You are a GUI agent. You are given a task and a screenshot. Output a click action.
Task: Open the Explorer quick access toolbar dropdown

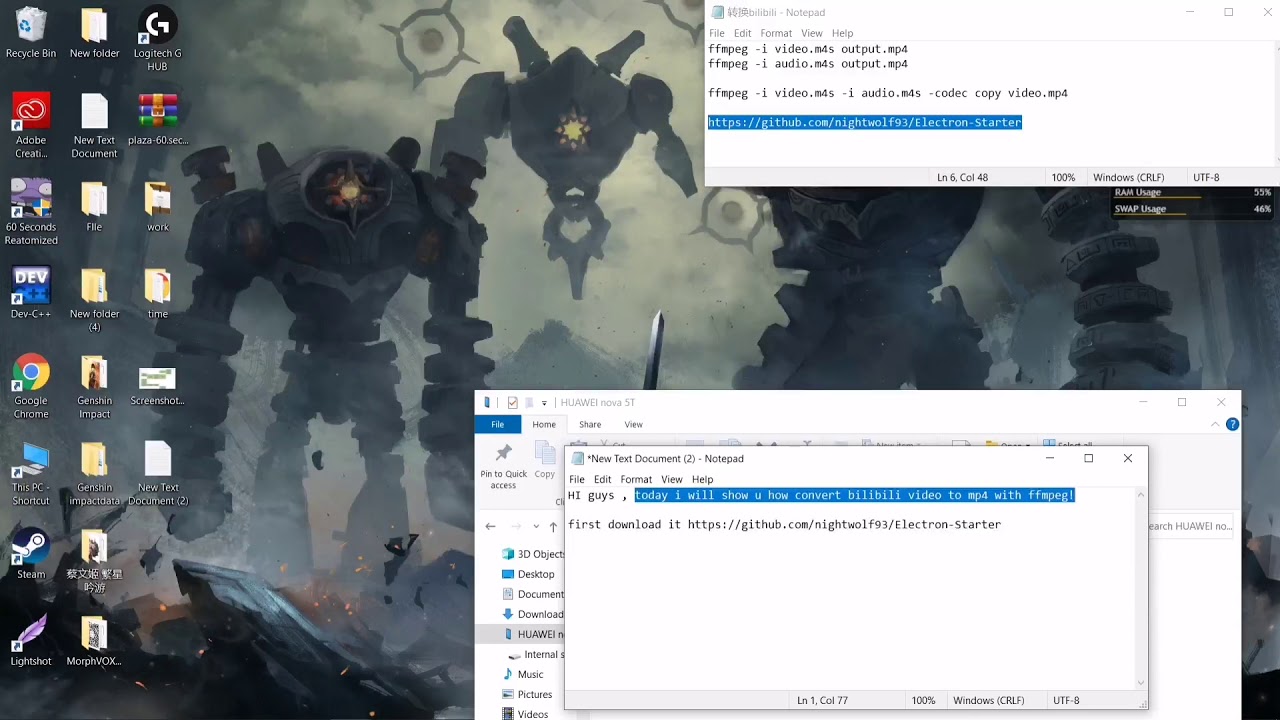point(545,403)
